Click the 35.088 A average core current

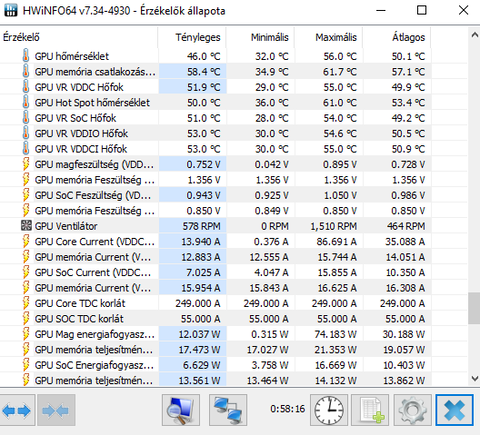tap(405, 241)
